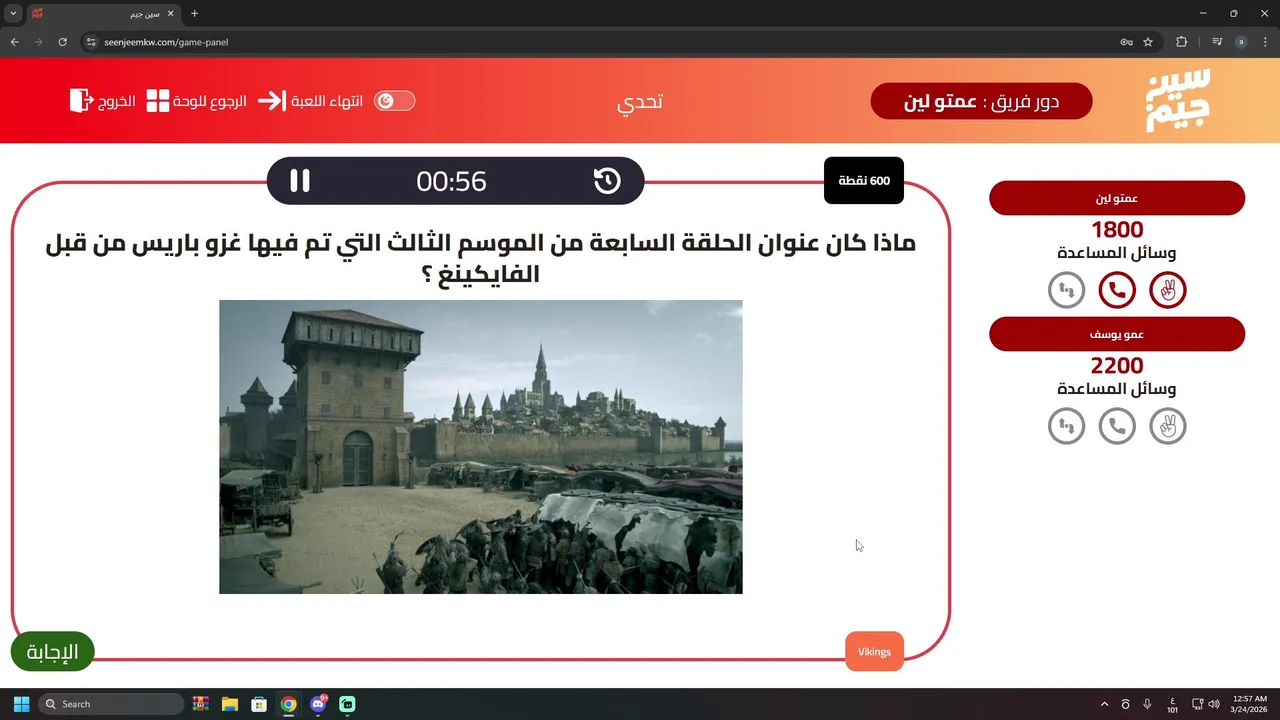Open Microsoft Store from the taskbar
1280x720 pixels.
(259, 704)
